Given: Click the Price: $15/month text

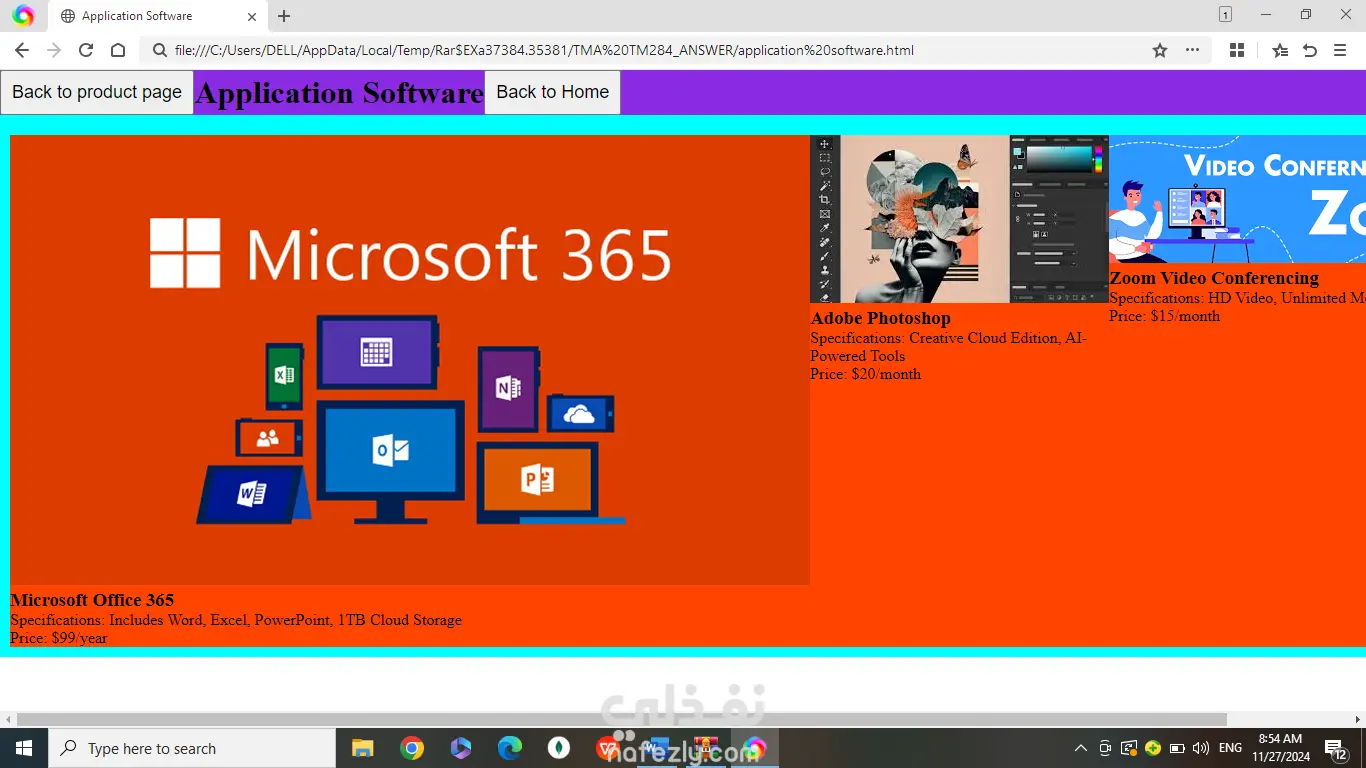Looking at the screenshot, I should pos(1164,316).
